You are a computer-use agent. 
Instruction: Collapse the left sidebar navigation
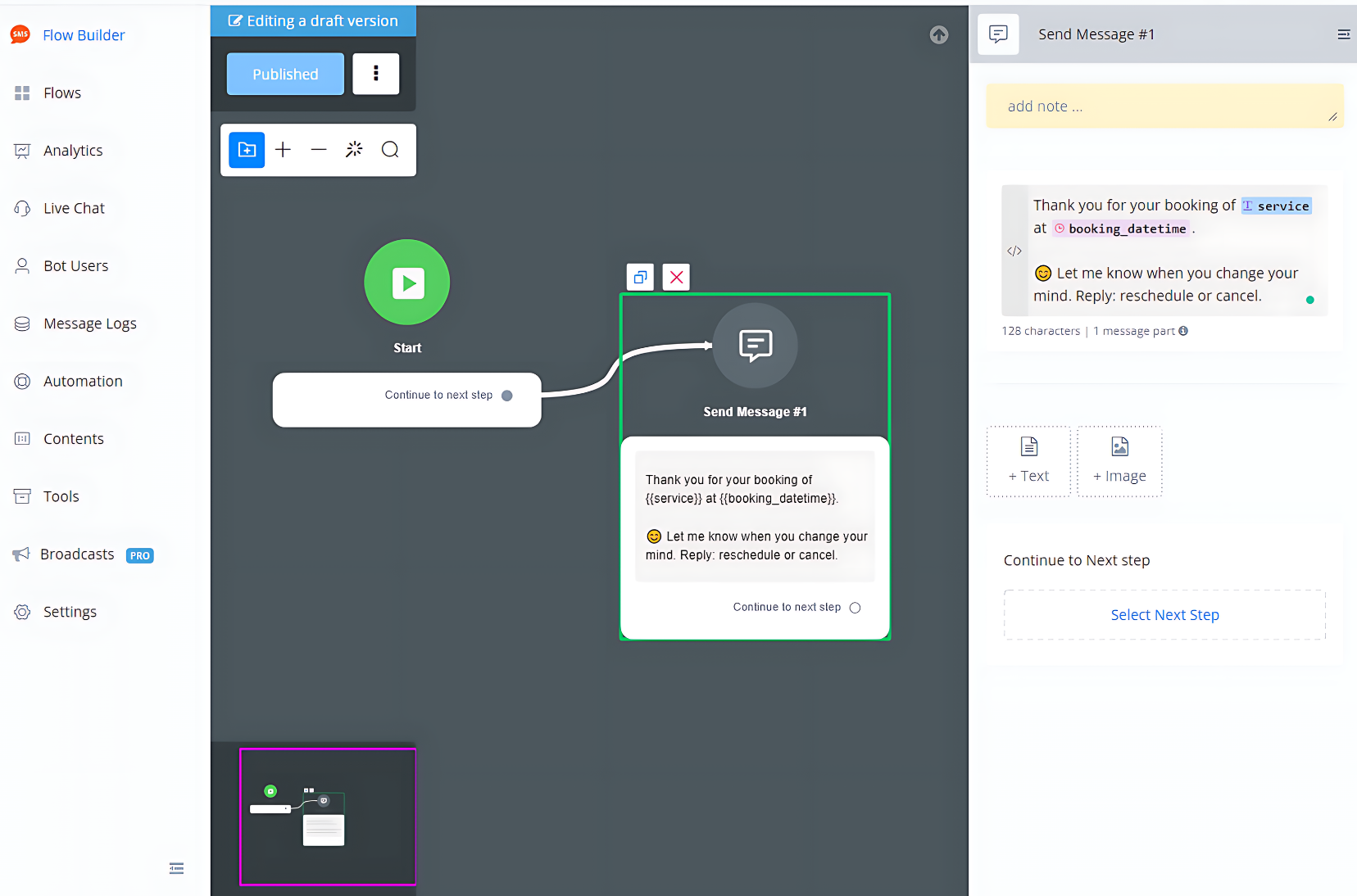[176, 868]
